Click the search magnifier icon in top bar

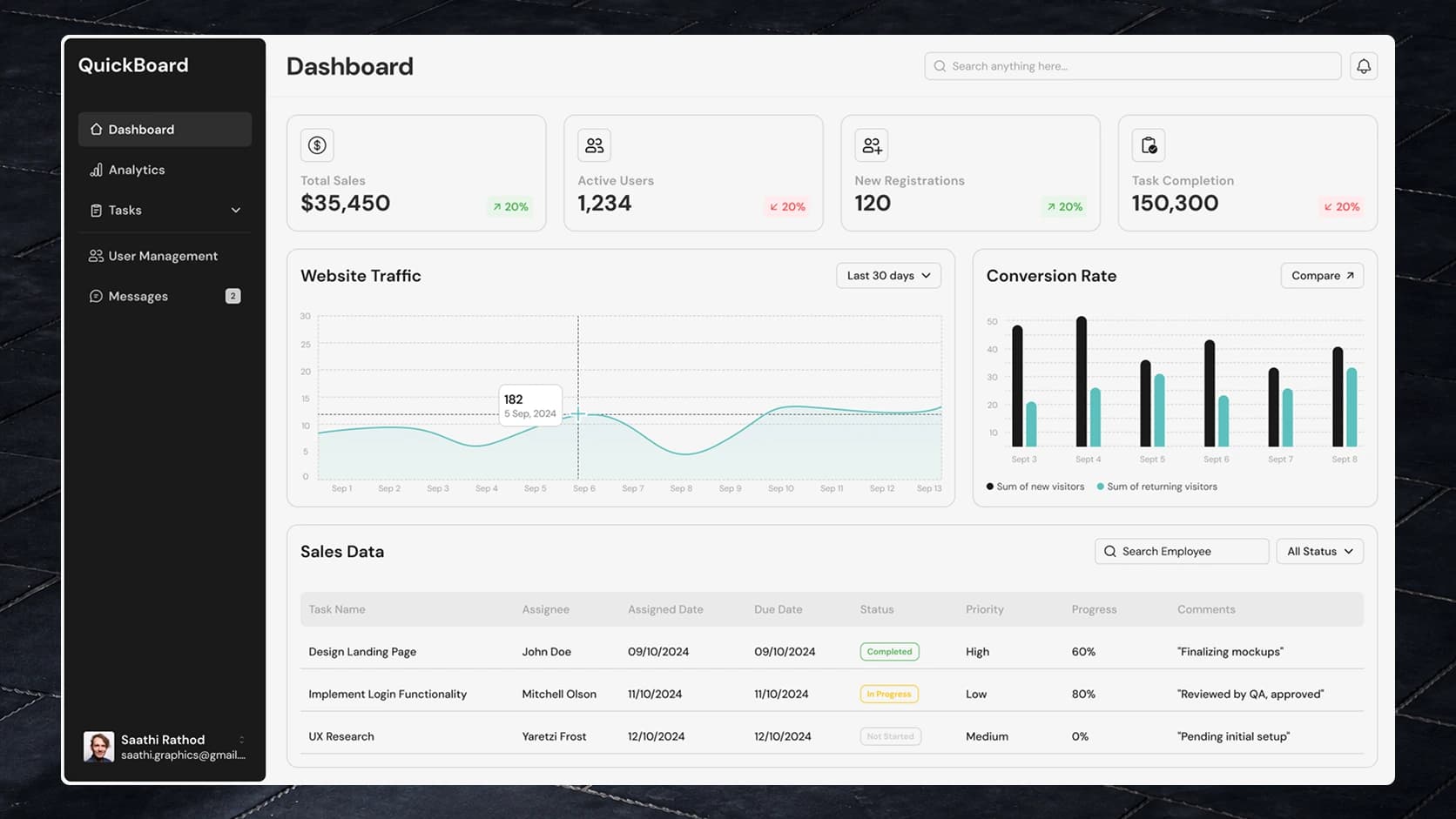coord(940,66)
